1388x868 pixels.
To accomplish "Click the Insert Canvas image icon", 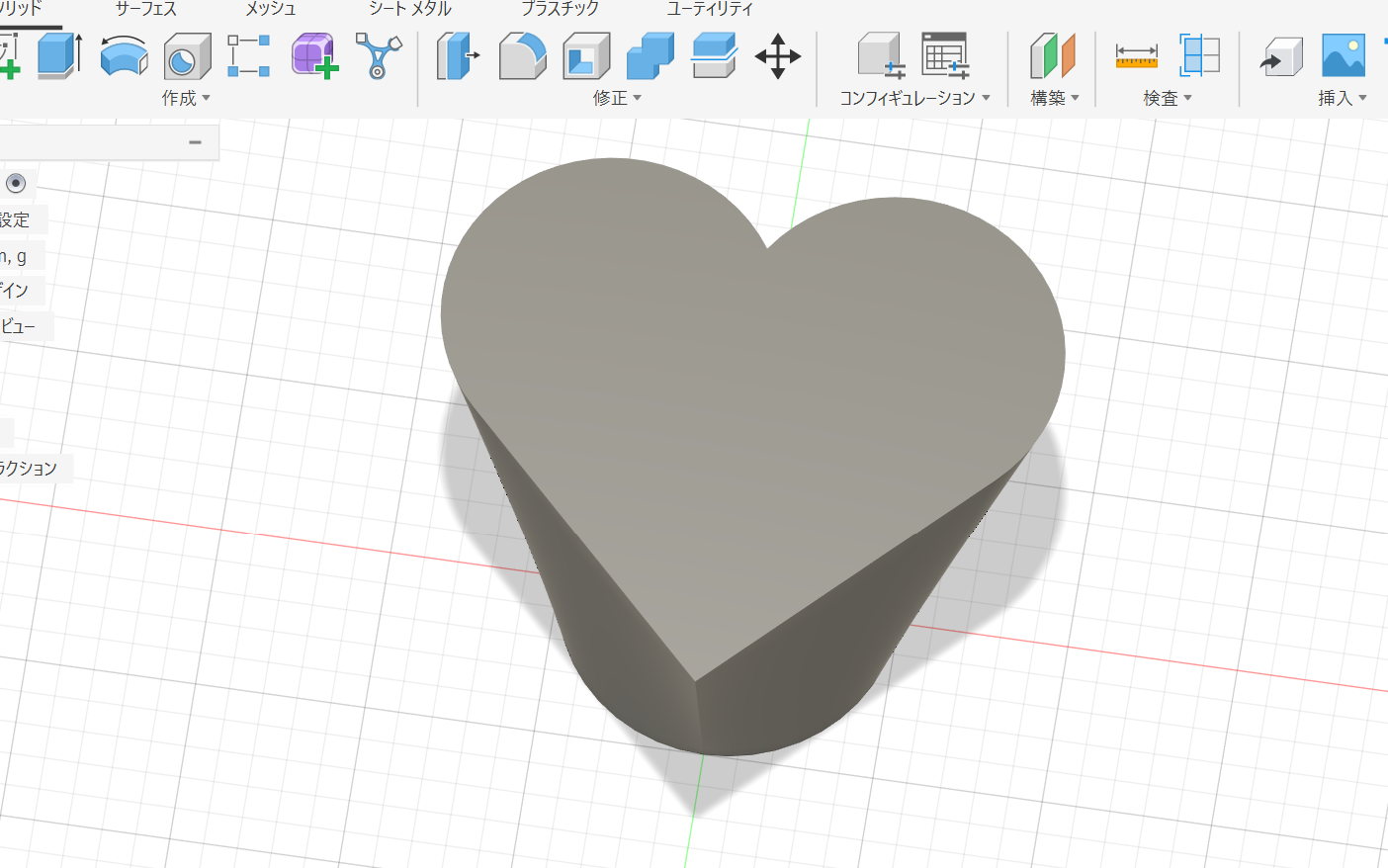I will point(1343,56).
